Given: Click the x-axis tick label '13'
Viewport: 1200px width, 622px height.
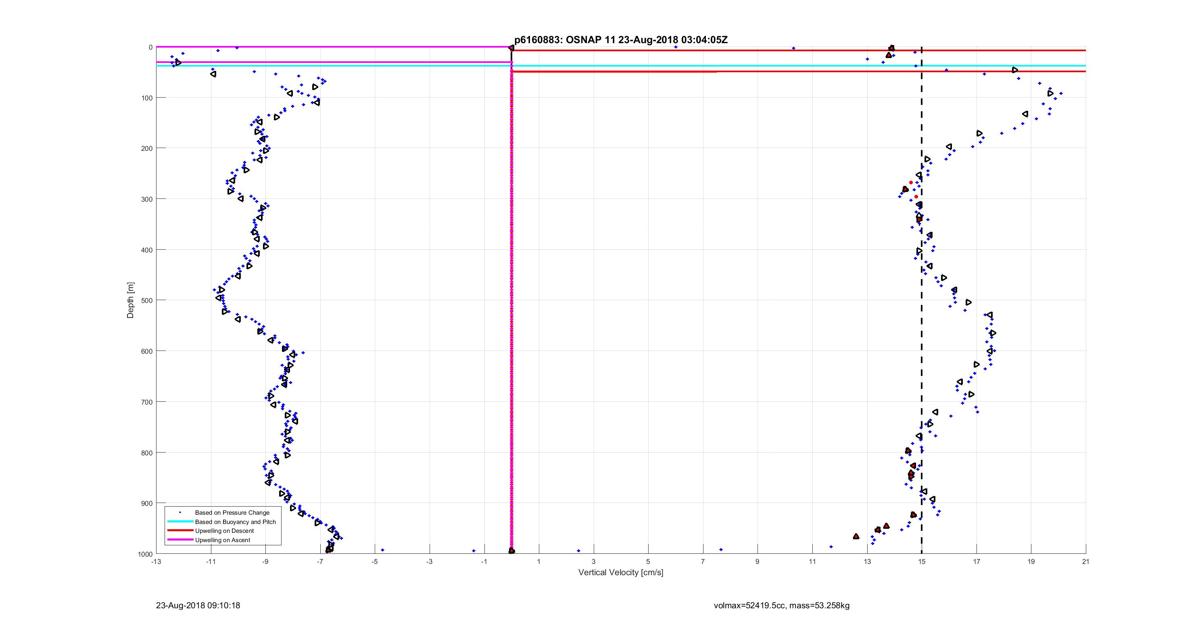Looking at the screenshot, I should click(867, 561).
